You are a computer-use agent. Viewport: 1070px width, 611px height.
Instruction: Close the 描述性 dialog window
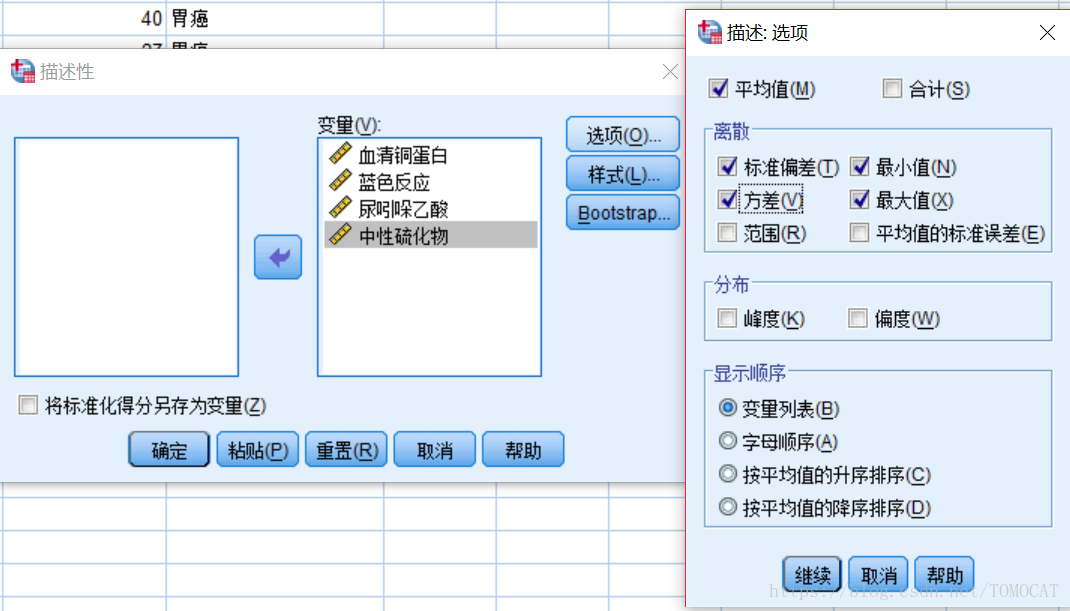pos(670,71)
